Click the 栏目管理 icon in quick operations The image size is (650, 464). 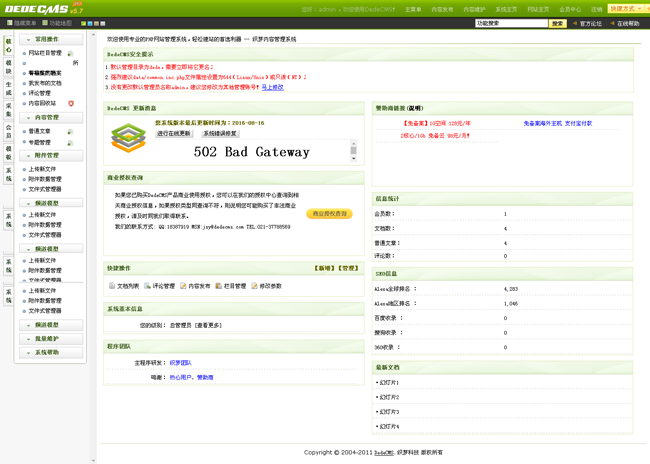click(x=218, y=286)
